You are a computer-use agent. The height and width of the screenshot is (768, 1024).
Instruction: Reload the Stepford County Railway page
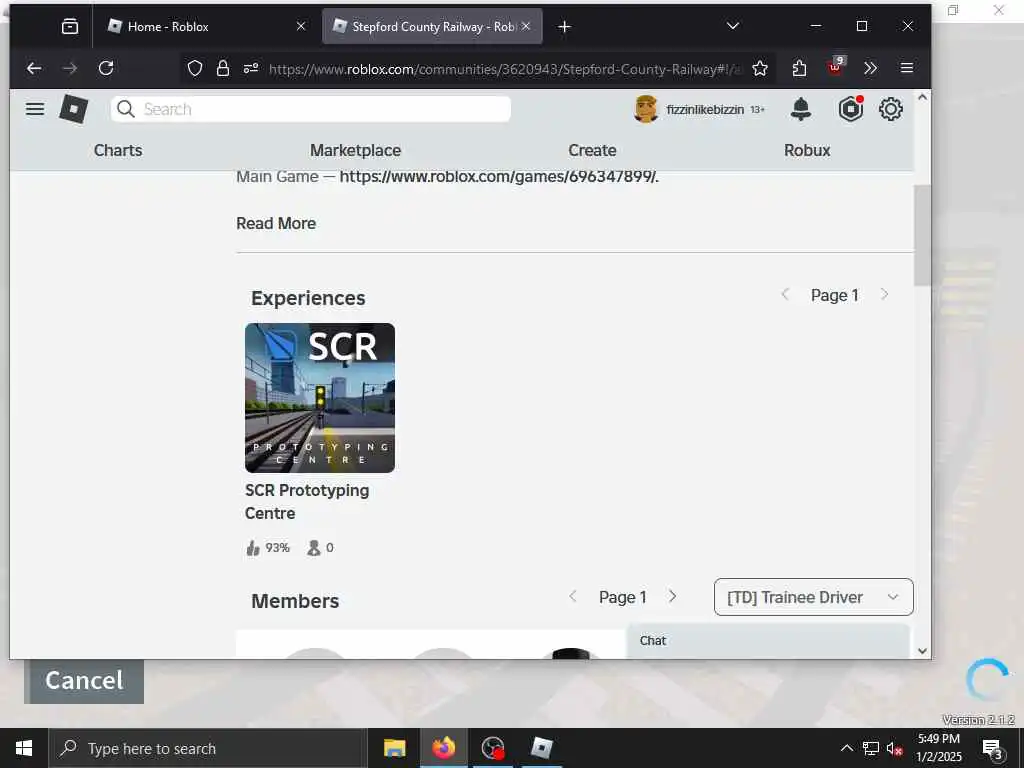tap(106, 68)
